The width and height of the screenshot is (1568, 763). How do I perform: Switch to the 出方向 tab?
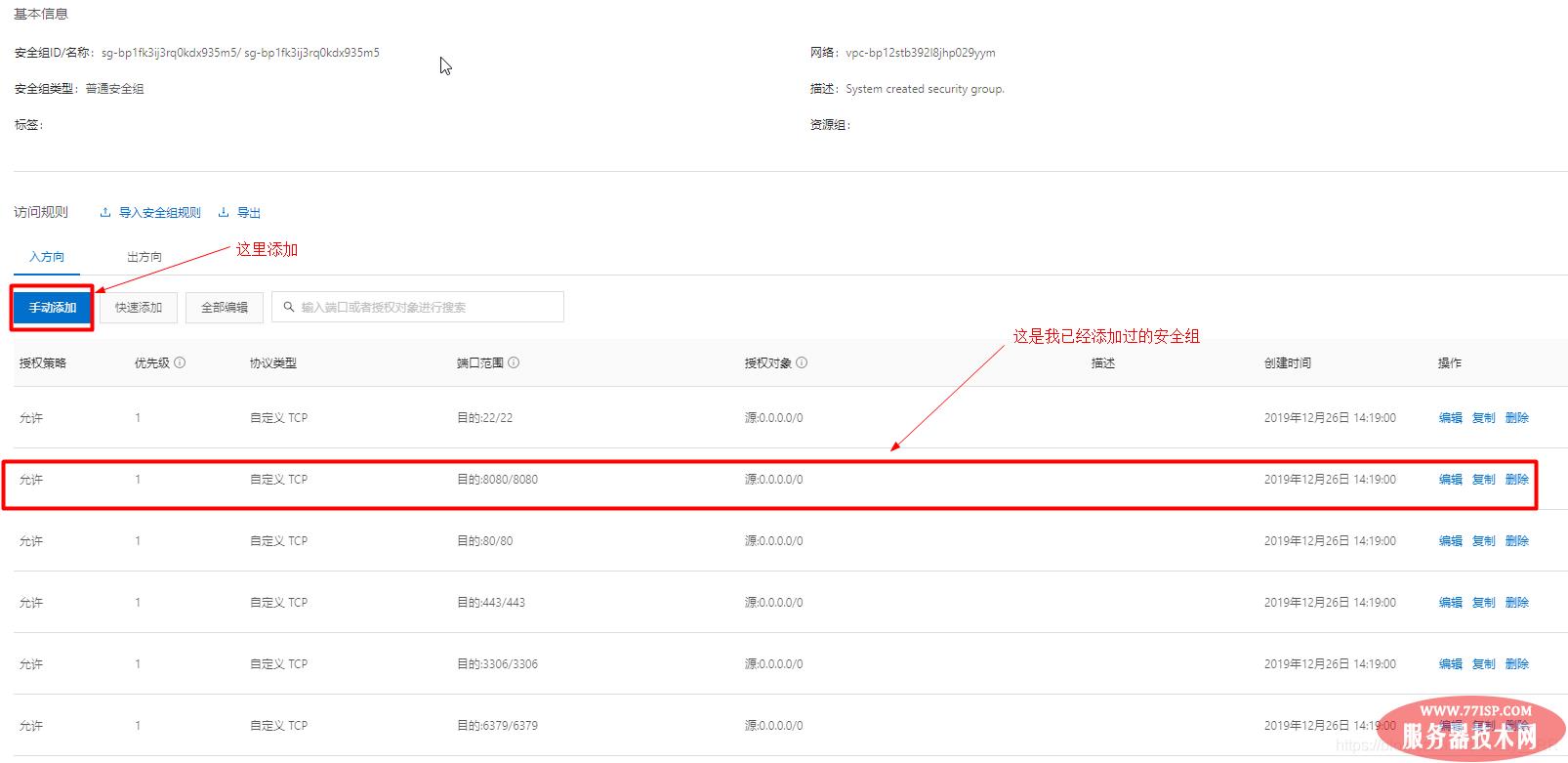tap(144, 257)
